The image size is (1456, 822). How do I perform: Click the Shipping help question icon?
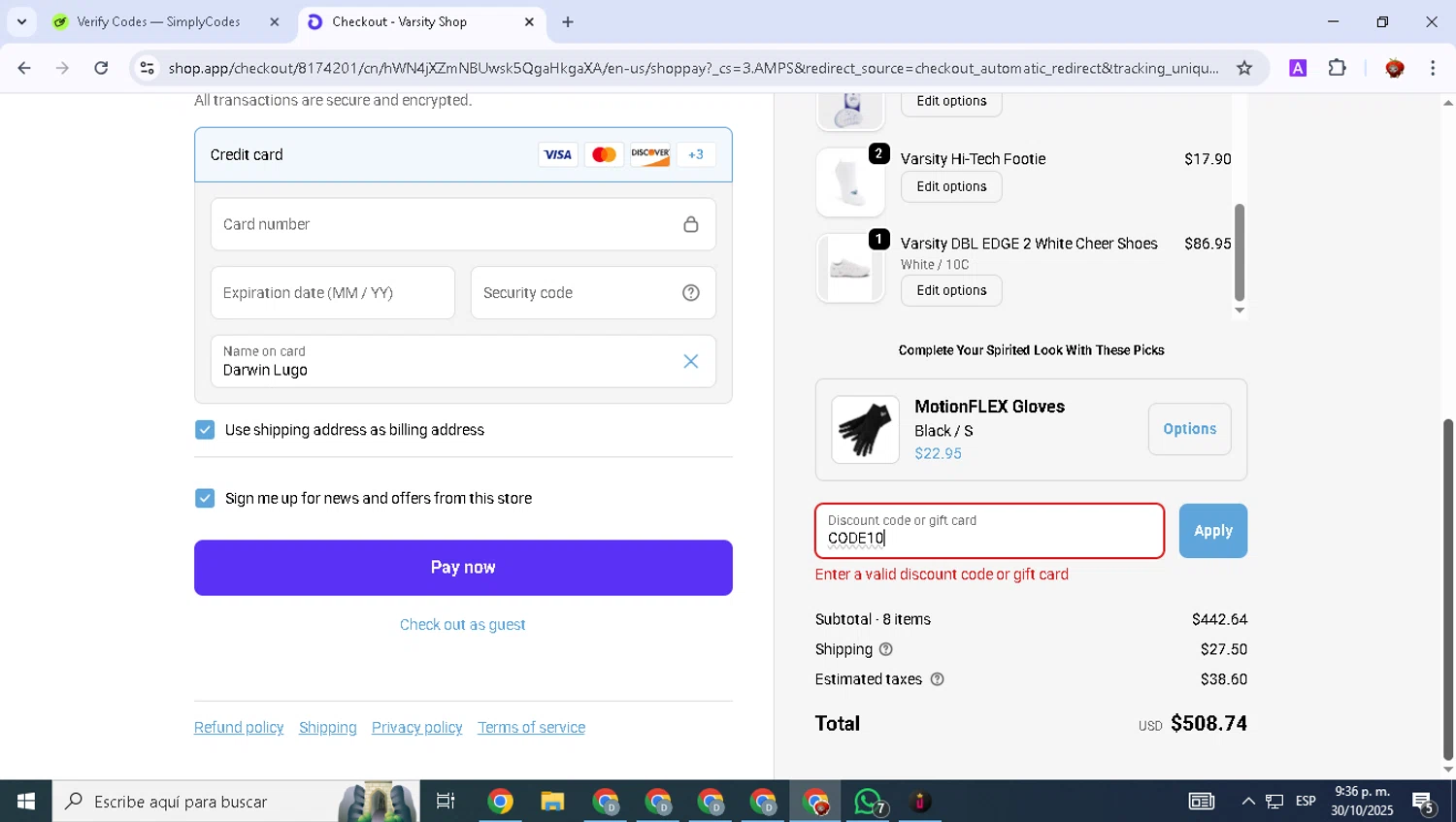click(885, 649)
